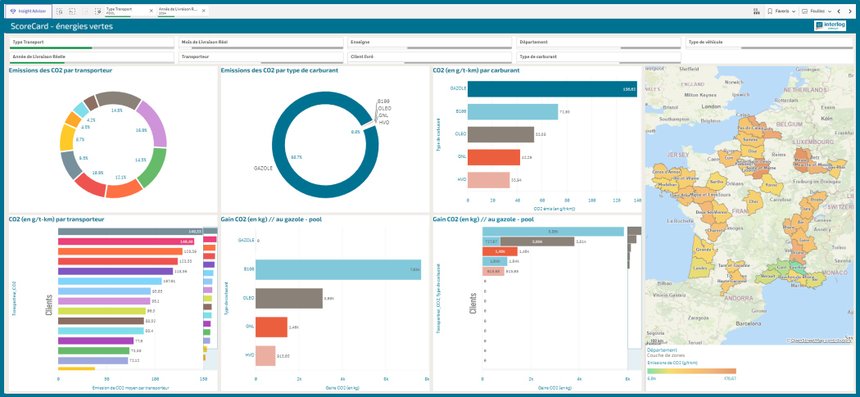Open the Enseigne filter pane
Viewport: 860px width, 397px height.
pyautogui.click(x=429, y=43)
